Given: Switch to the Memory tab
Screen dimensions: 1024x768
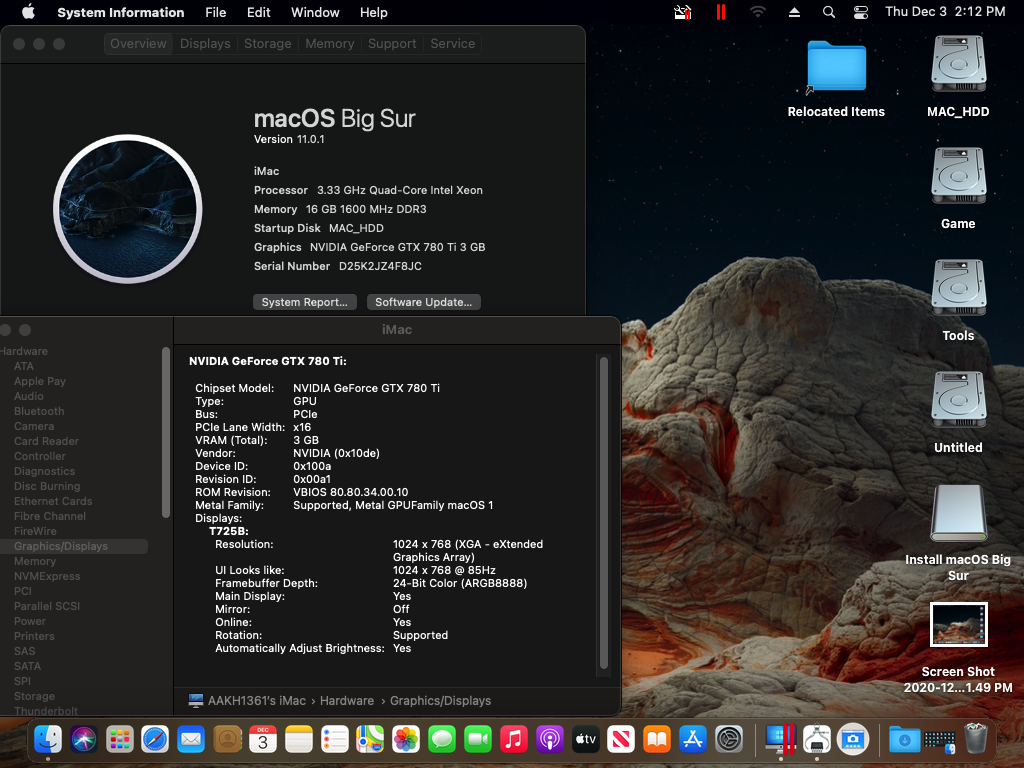Looking at the screenshot, I should click(x=330, y=44).
